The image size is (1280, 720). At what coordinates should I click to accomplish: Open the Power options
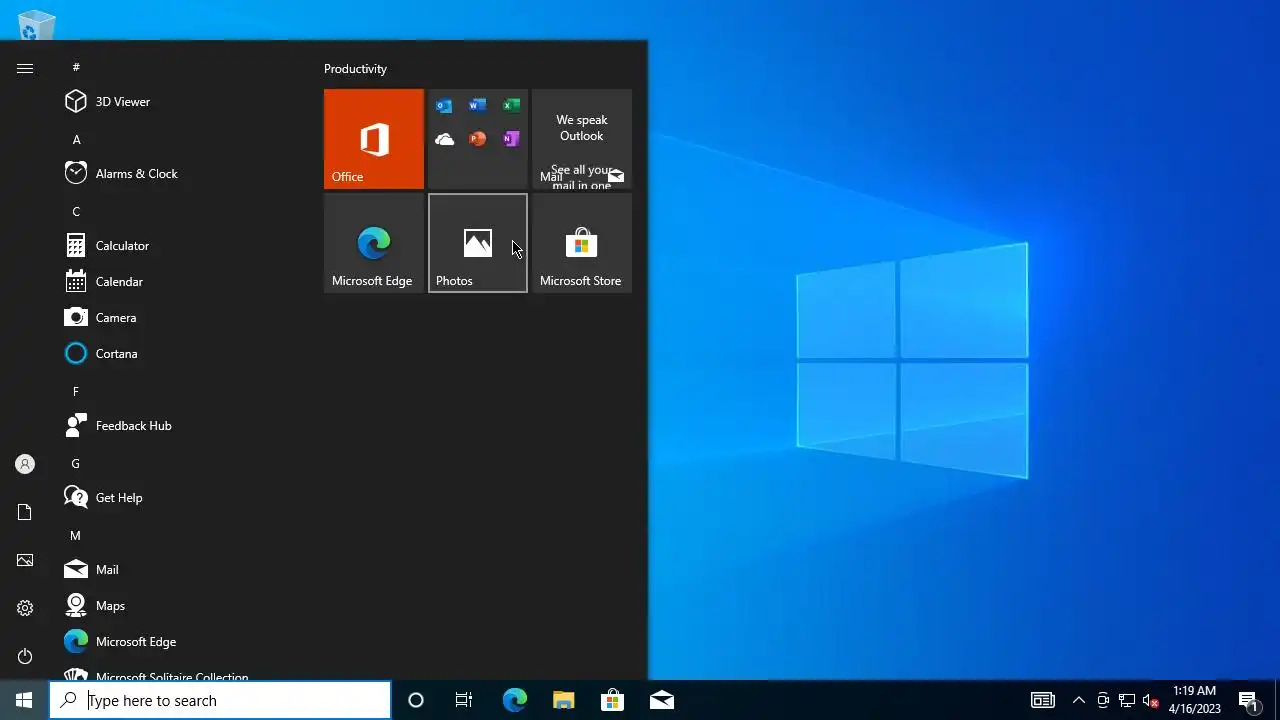coord(25,656)
